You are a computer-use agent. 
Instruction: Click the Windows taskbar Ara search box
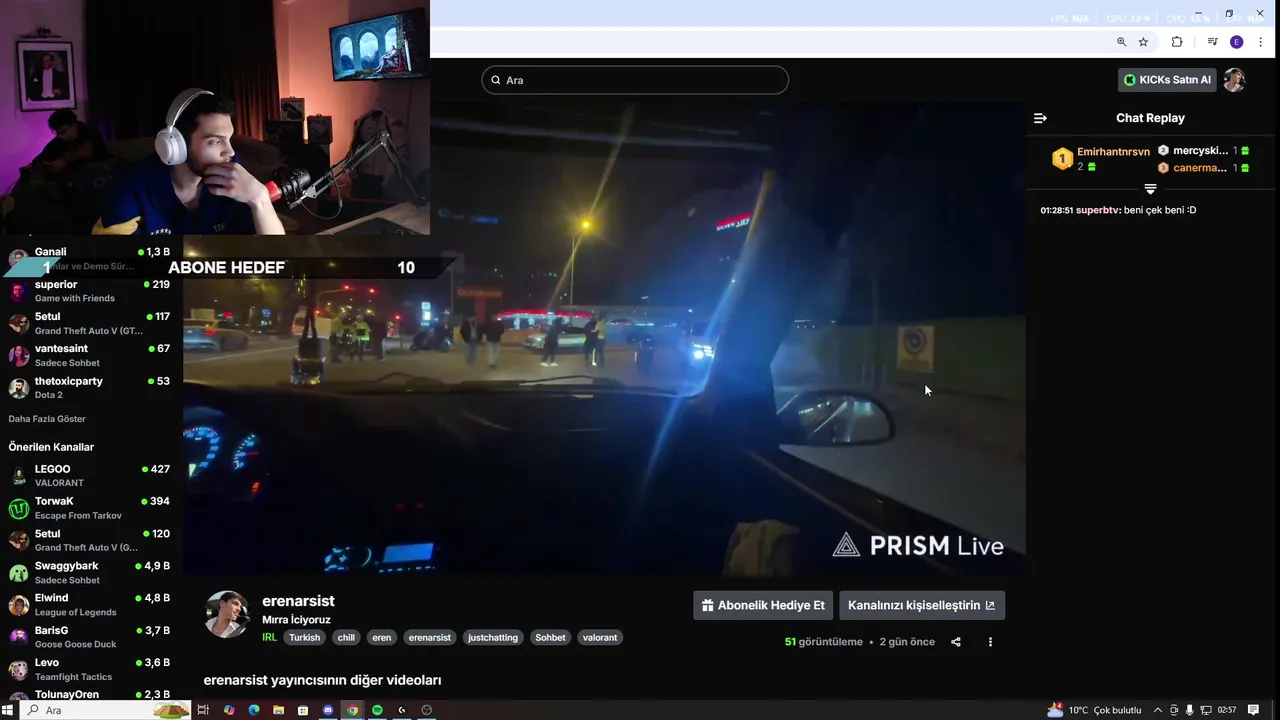pos(105,710)
